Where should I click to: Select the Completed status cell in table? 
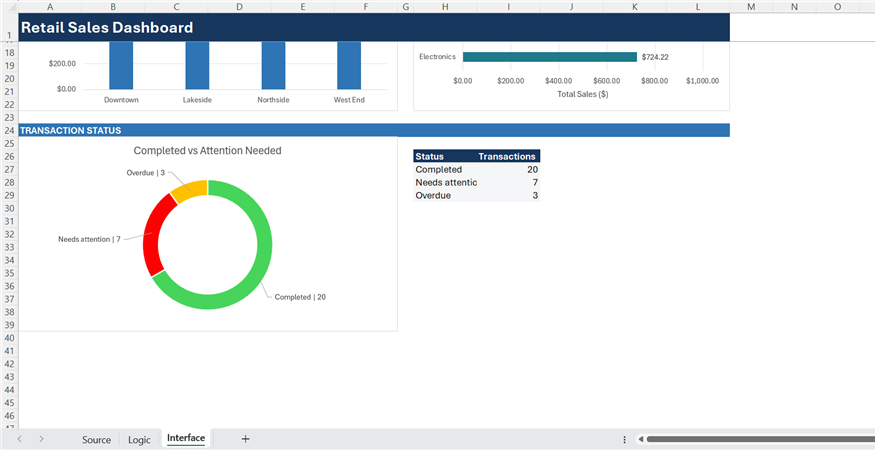[x=445, y=169]
